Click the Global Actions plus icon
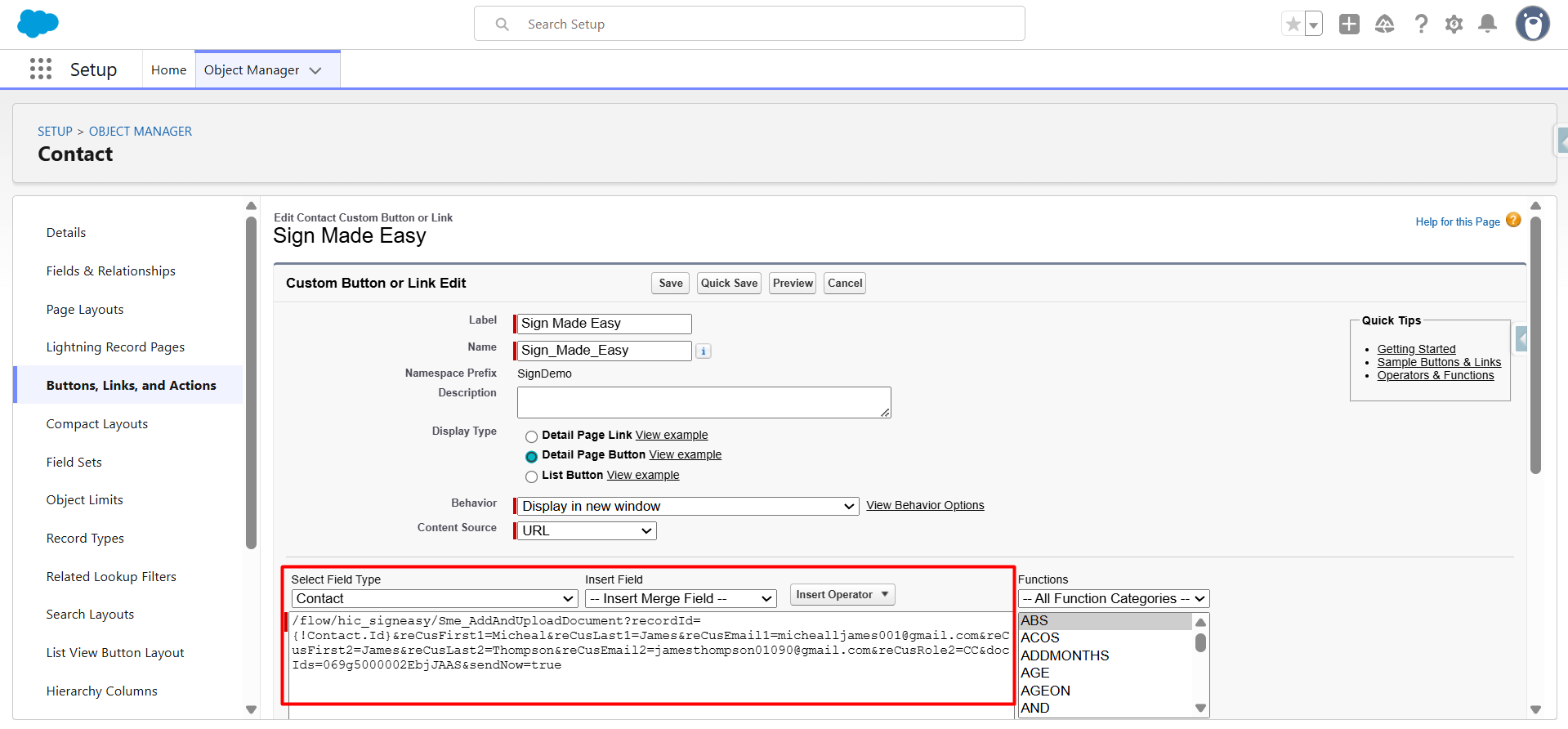 coord(1349,25)
